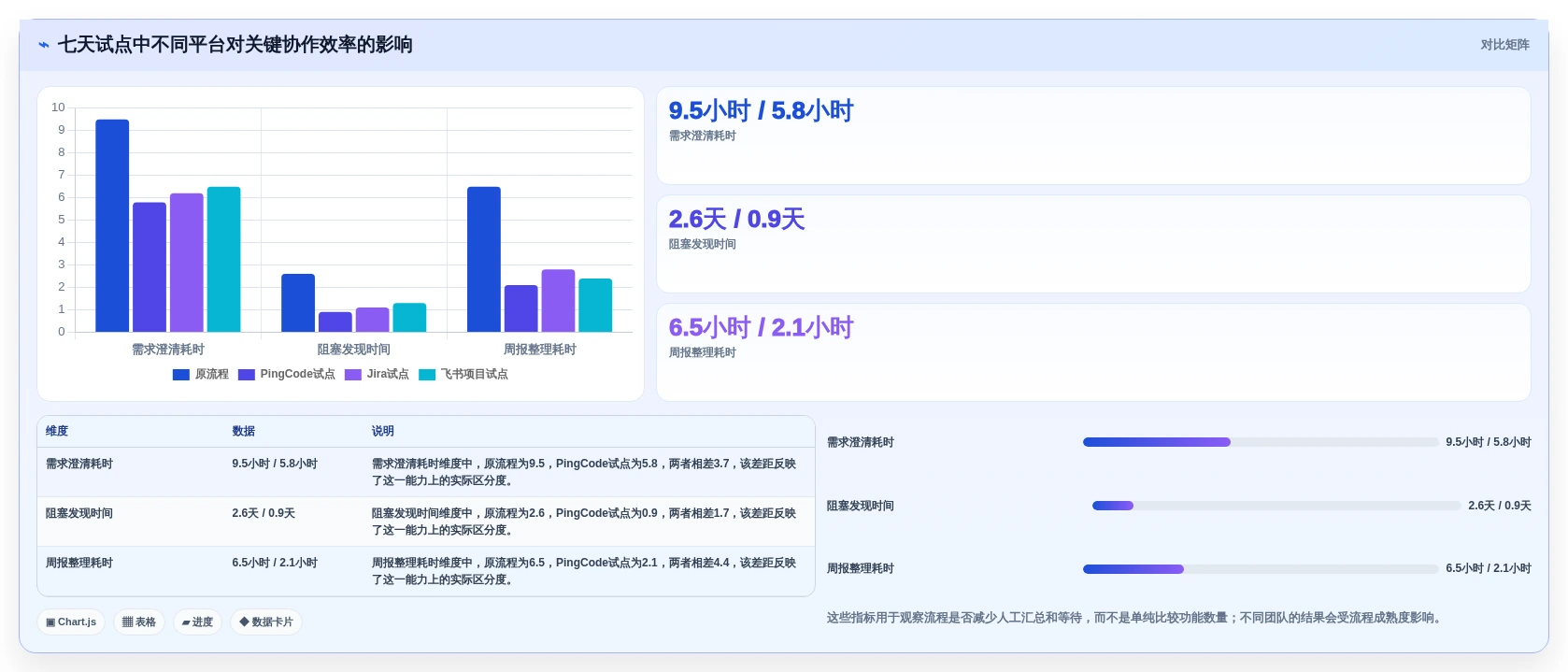Open the 6.5小时 / 2.1小时 data card
The height and width of the screenshot is (672, 1568).
[x=1093, y=352]
